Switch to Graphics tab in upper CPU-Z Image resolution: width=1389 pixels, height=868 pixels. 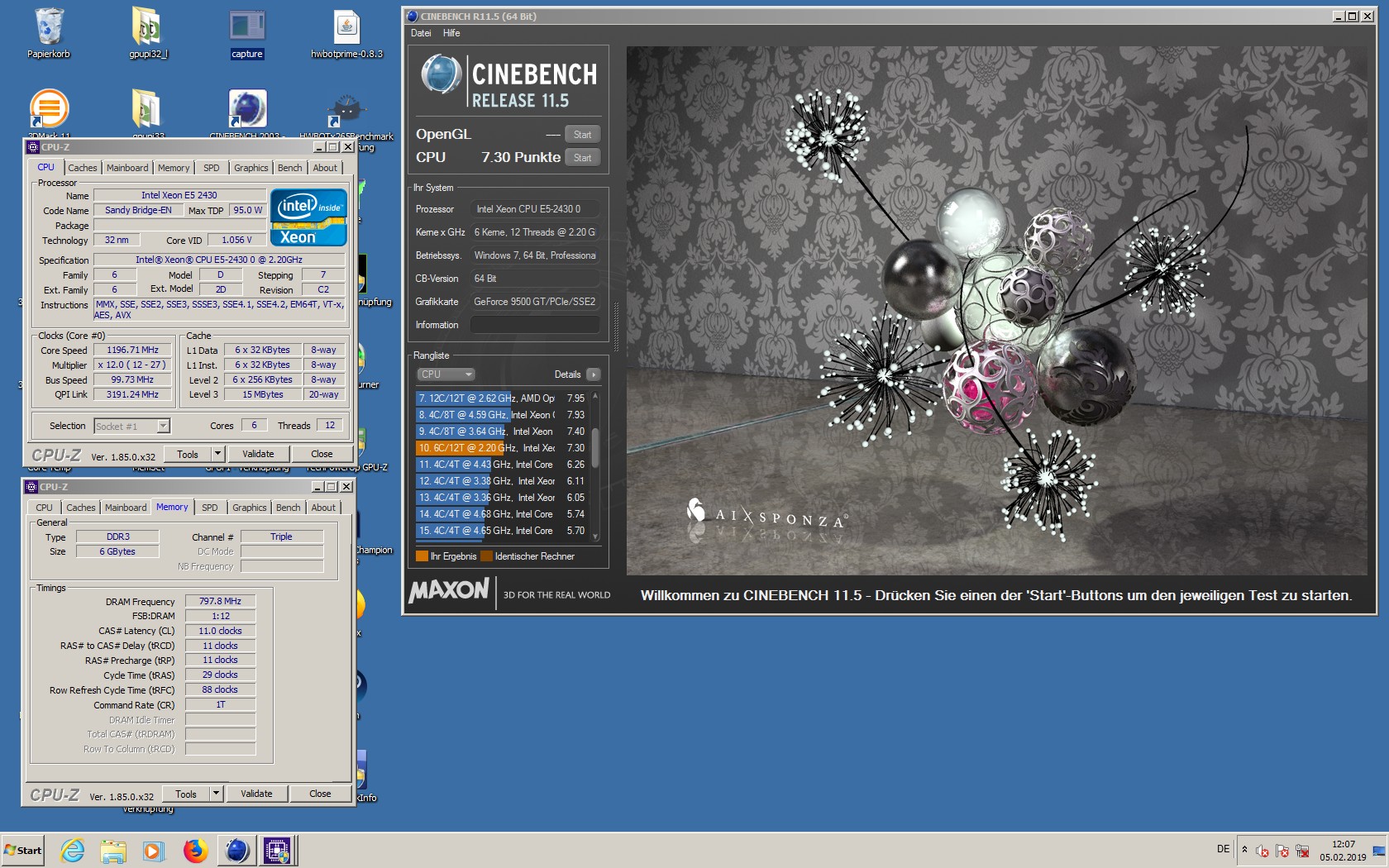point(251,168)
